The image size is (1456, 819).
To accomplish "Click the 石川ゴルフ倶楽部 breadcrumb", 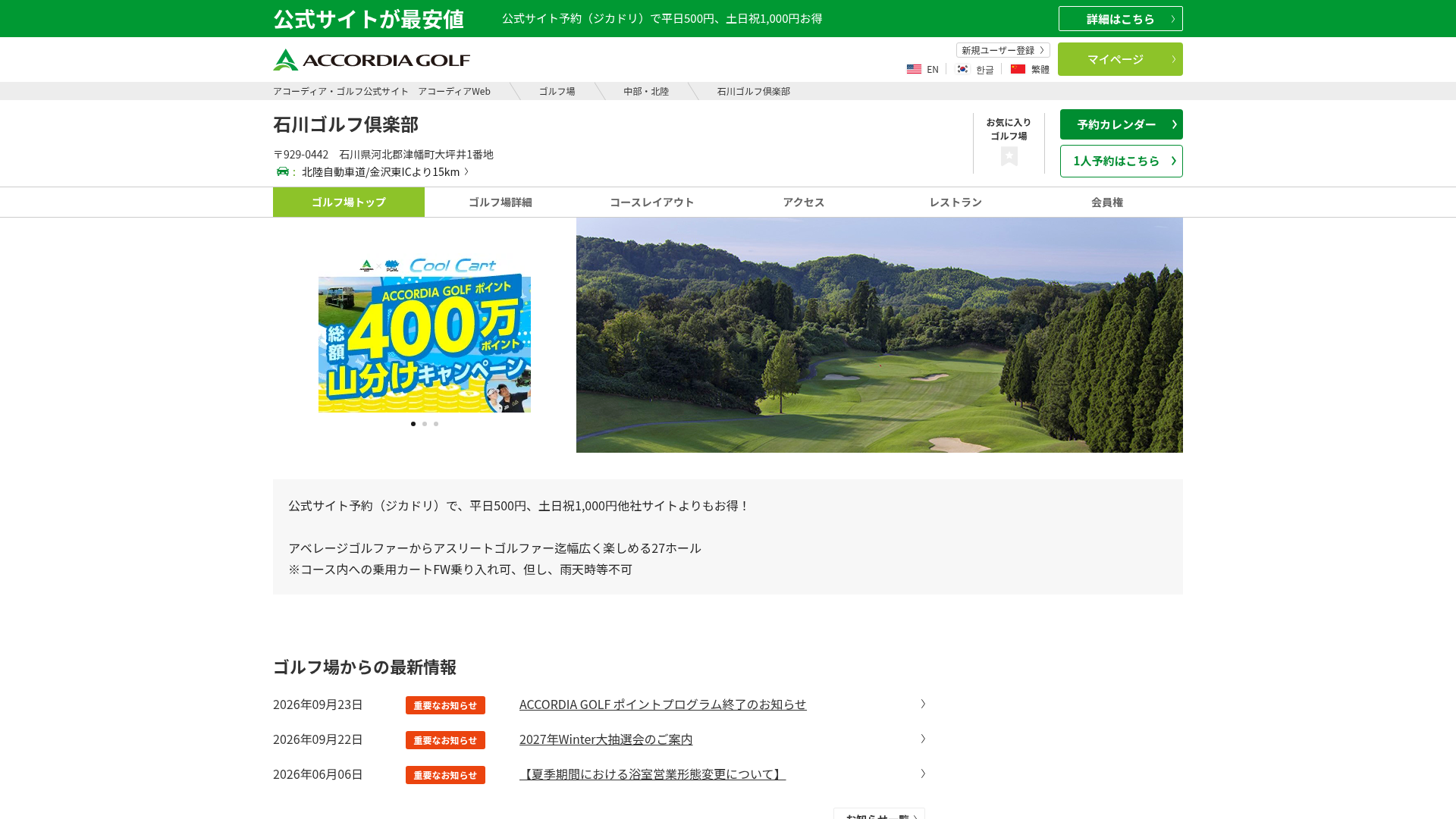I will point(754,91).
